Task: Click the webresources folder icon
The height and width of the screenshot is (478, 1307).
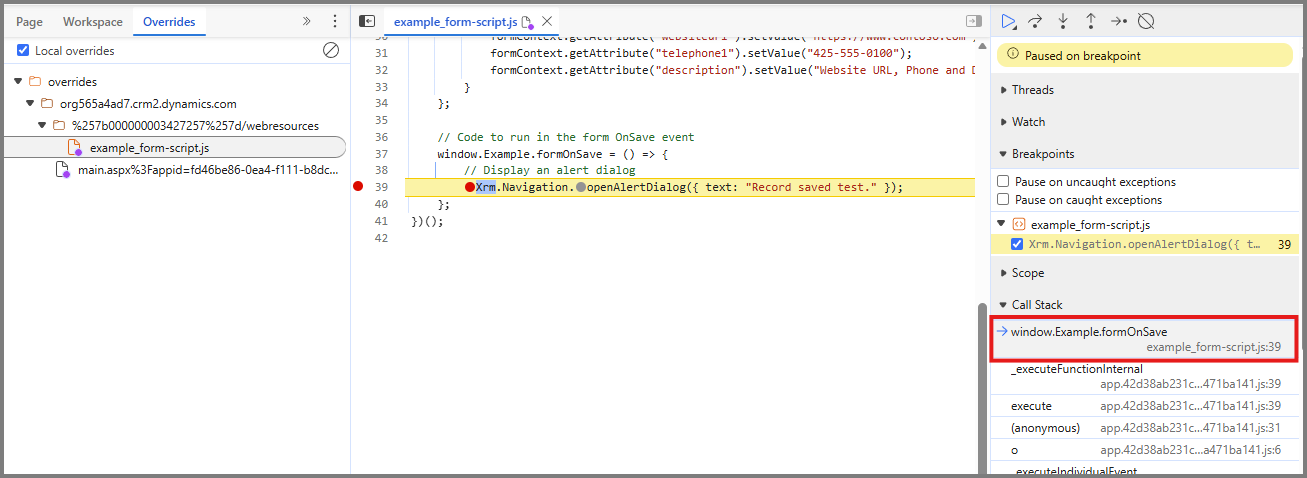Action: pyautogui.click(x=59, y=125)
